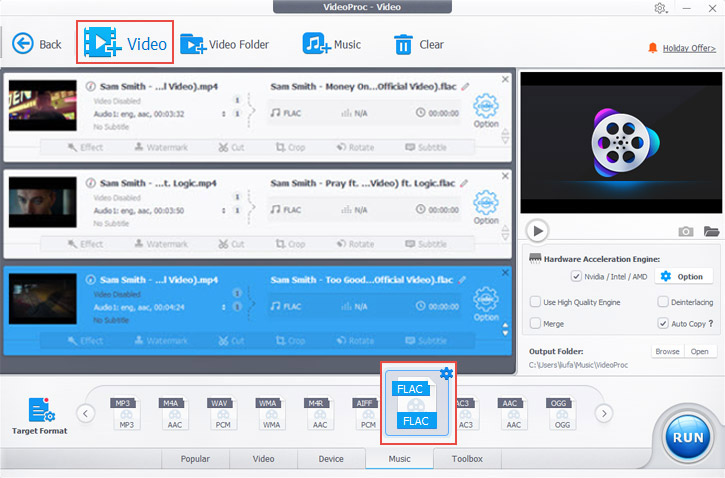Go back using the Back arrow
Image resolution: width=725 pixels, height=478 pixels.
point(36,44)
